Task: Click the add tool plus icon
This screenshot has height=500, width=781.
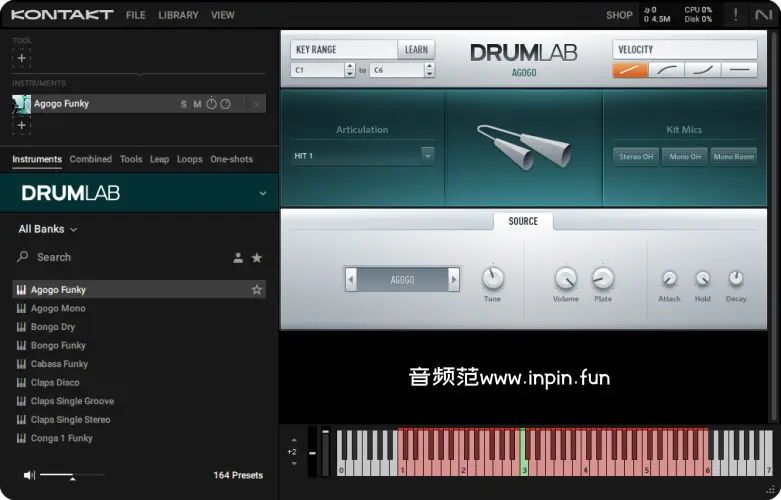Action: [x=21, y=58]
